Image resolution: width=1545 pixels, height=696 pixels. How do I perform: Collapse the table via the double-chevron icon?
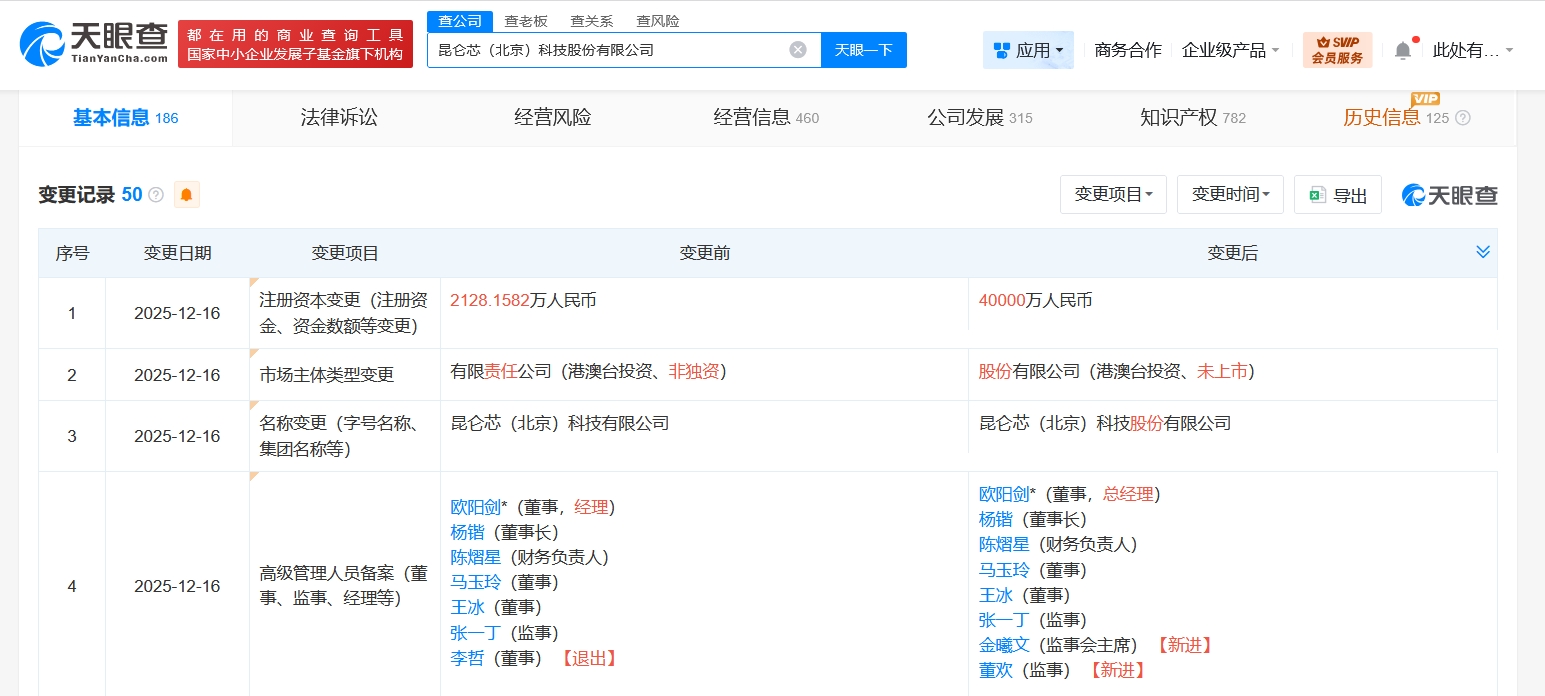coord(1482,252)
